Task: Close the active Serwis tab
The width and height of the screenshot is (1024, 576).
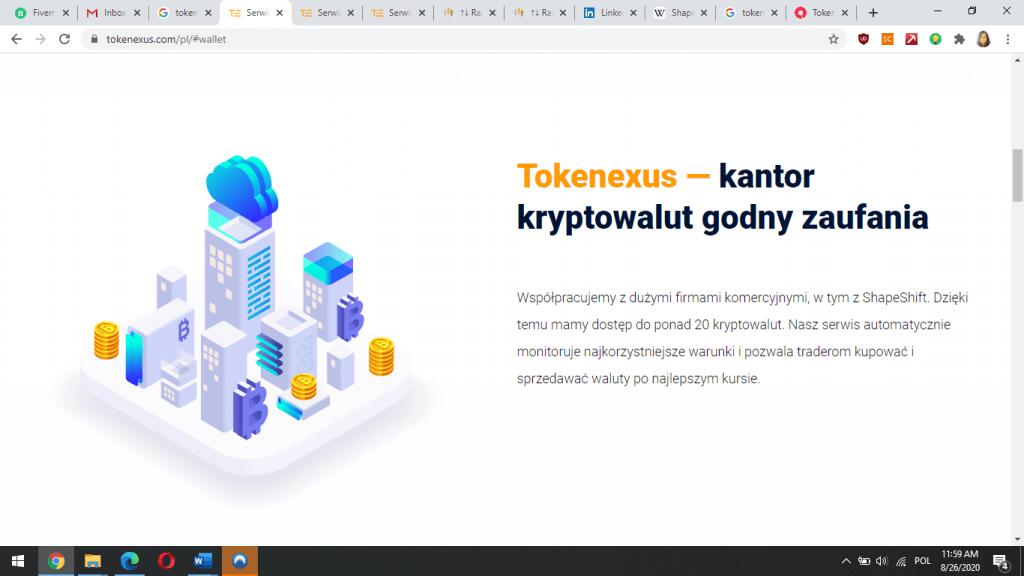Action: (x=279, y=12)
